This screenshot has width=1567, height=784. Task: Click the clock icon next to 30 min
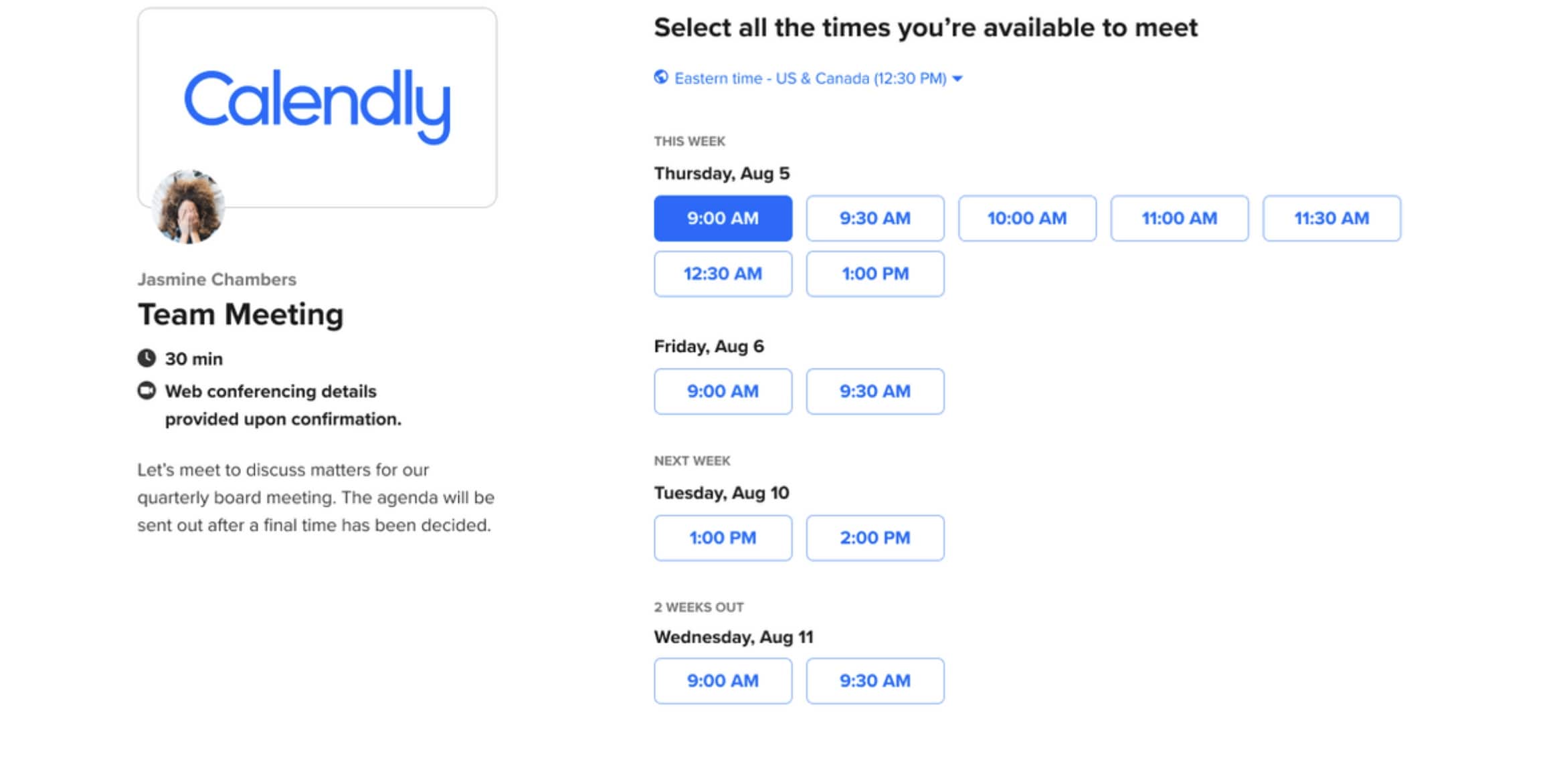click(147, 359)
